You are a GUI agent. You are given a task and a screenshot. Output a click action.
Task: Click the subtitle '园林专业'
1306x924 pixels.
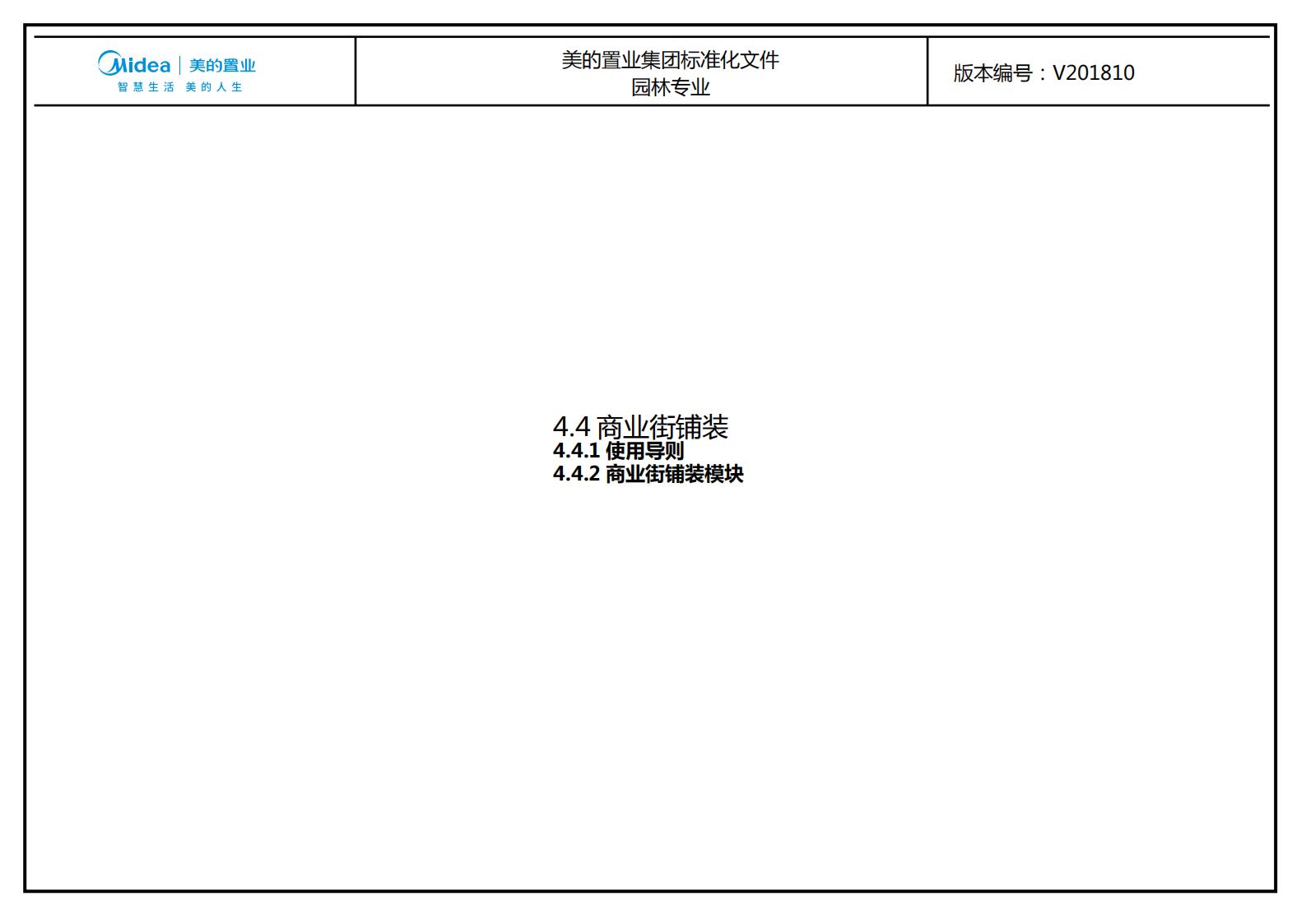click(x=670, y=87)
